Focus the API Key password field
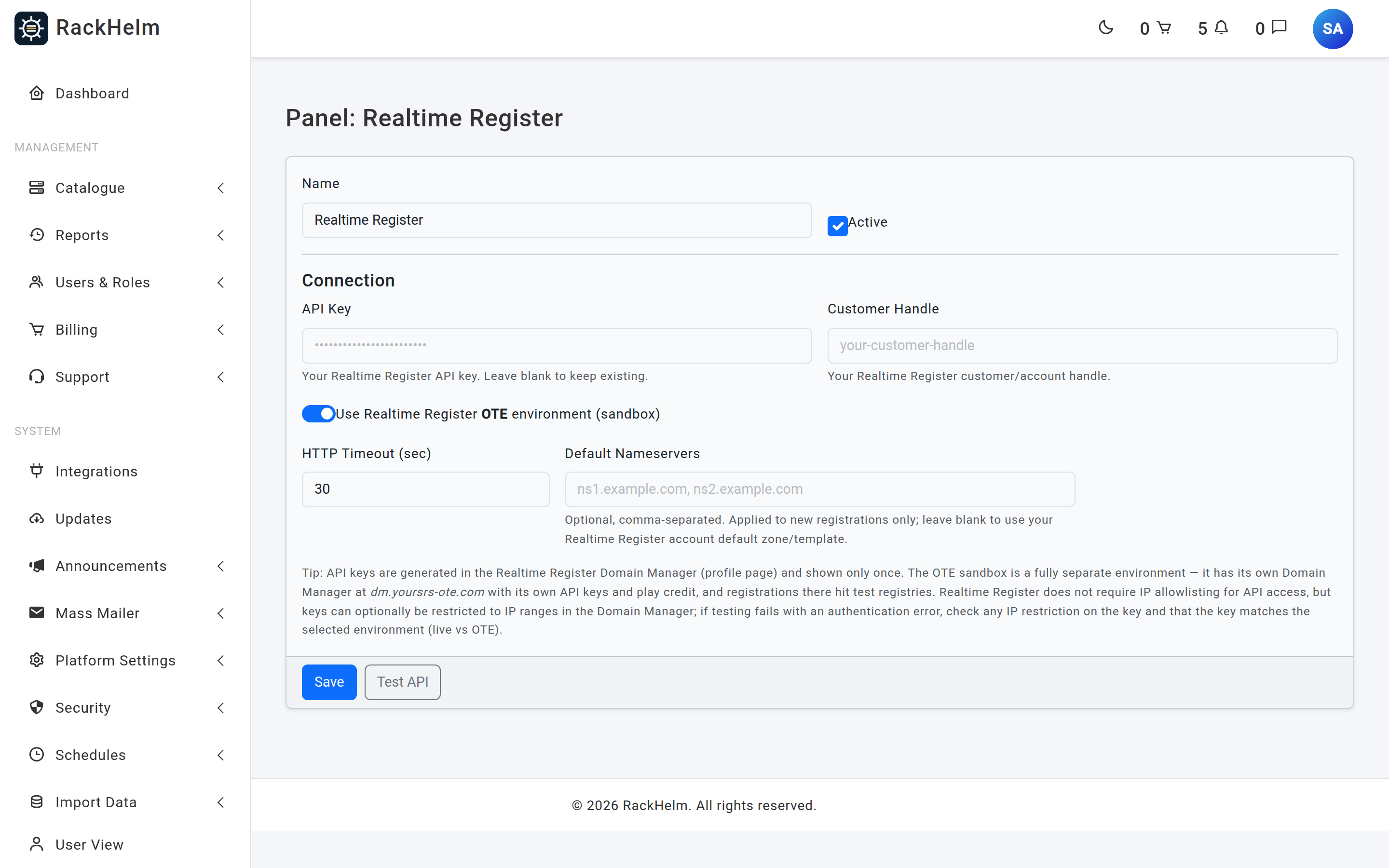The height and width of the screenshot is (868, 1389). point(557,345)
